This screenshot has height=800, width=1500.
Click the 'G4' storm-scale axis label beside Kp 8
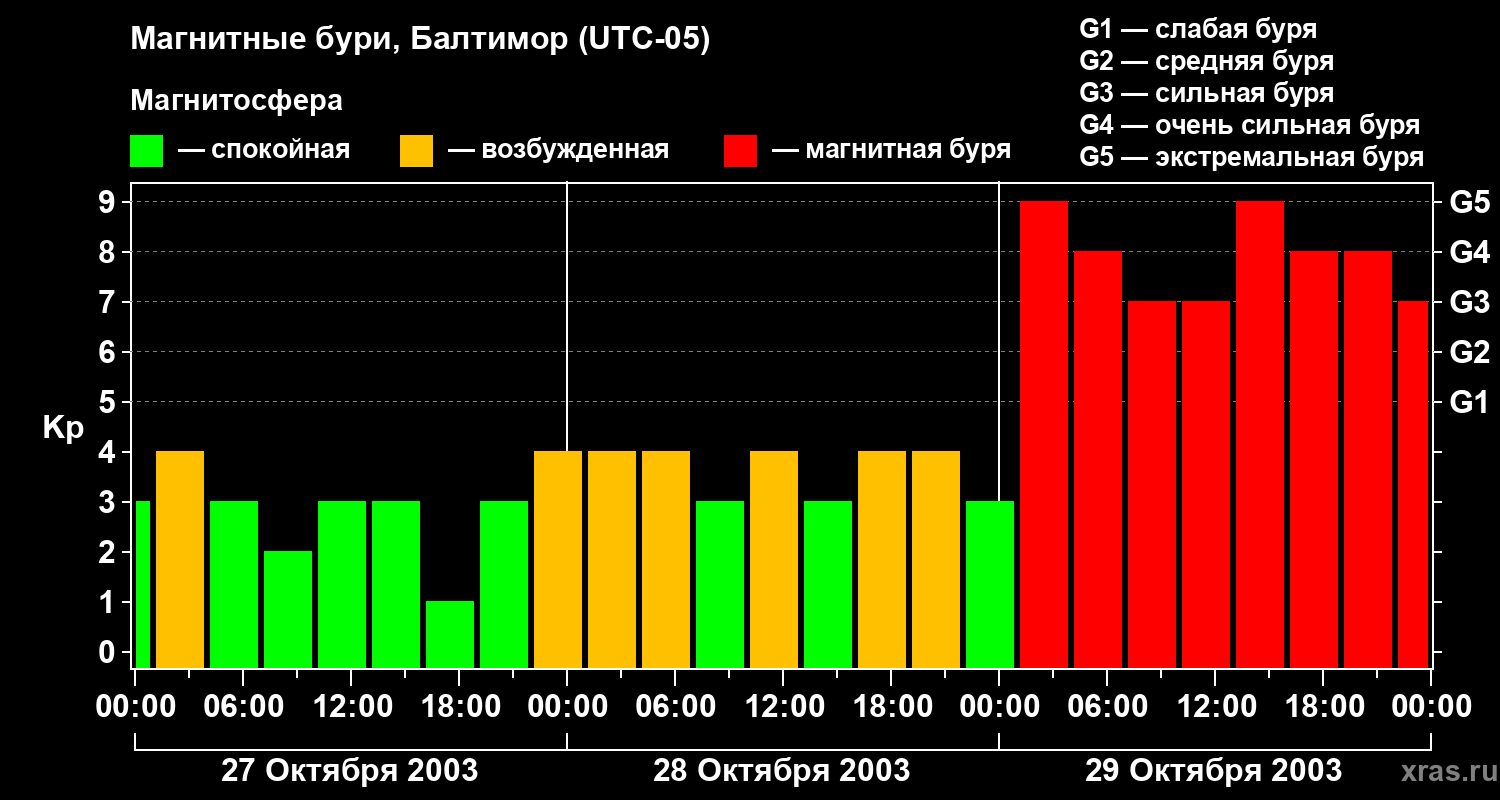tap(1469, 253)
